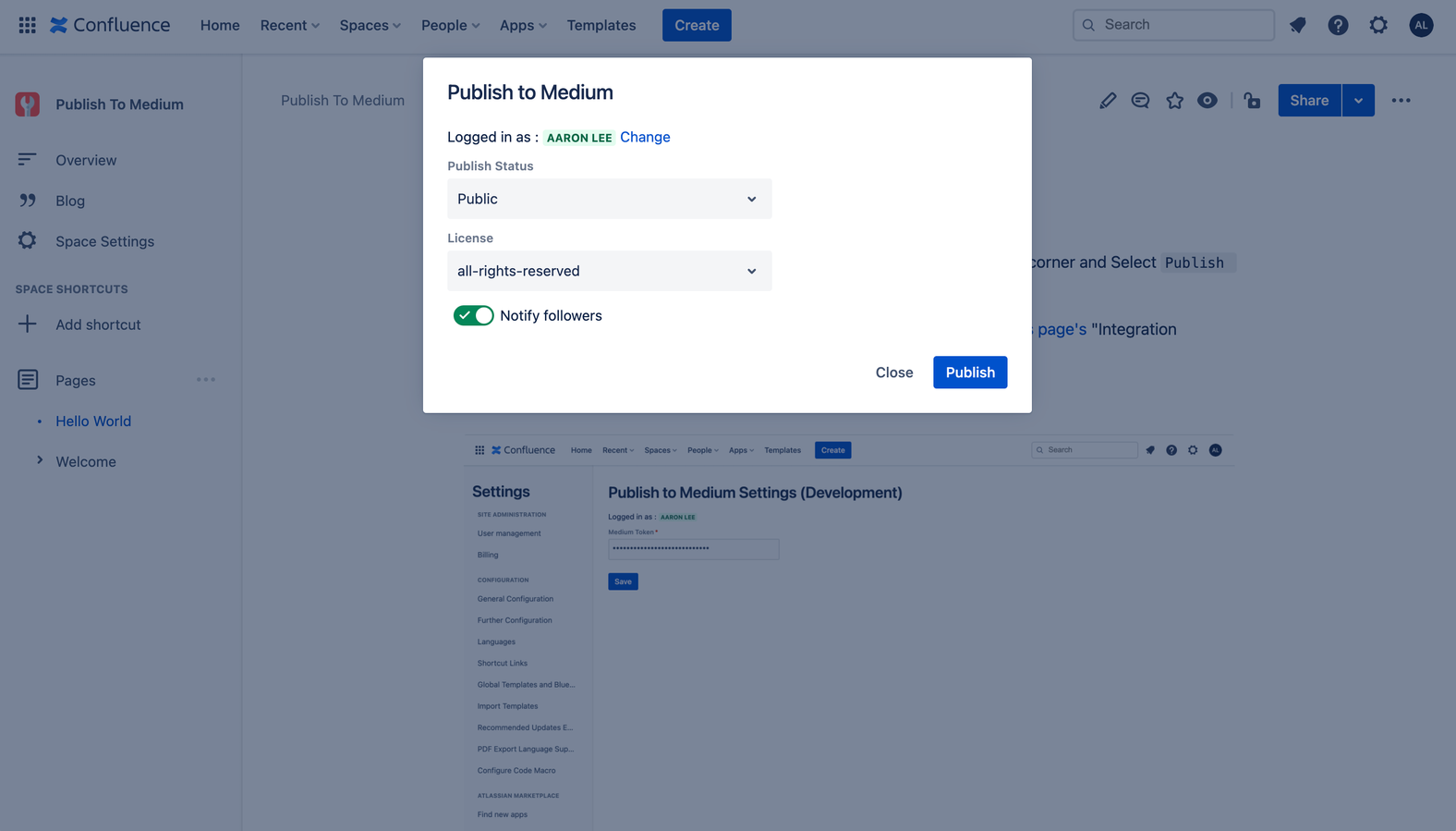
Task: Expand the Welcome page tree item
Action: pos(40,460)
